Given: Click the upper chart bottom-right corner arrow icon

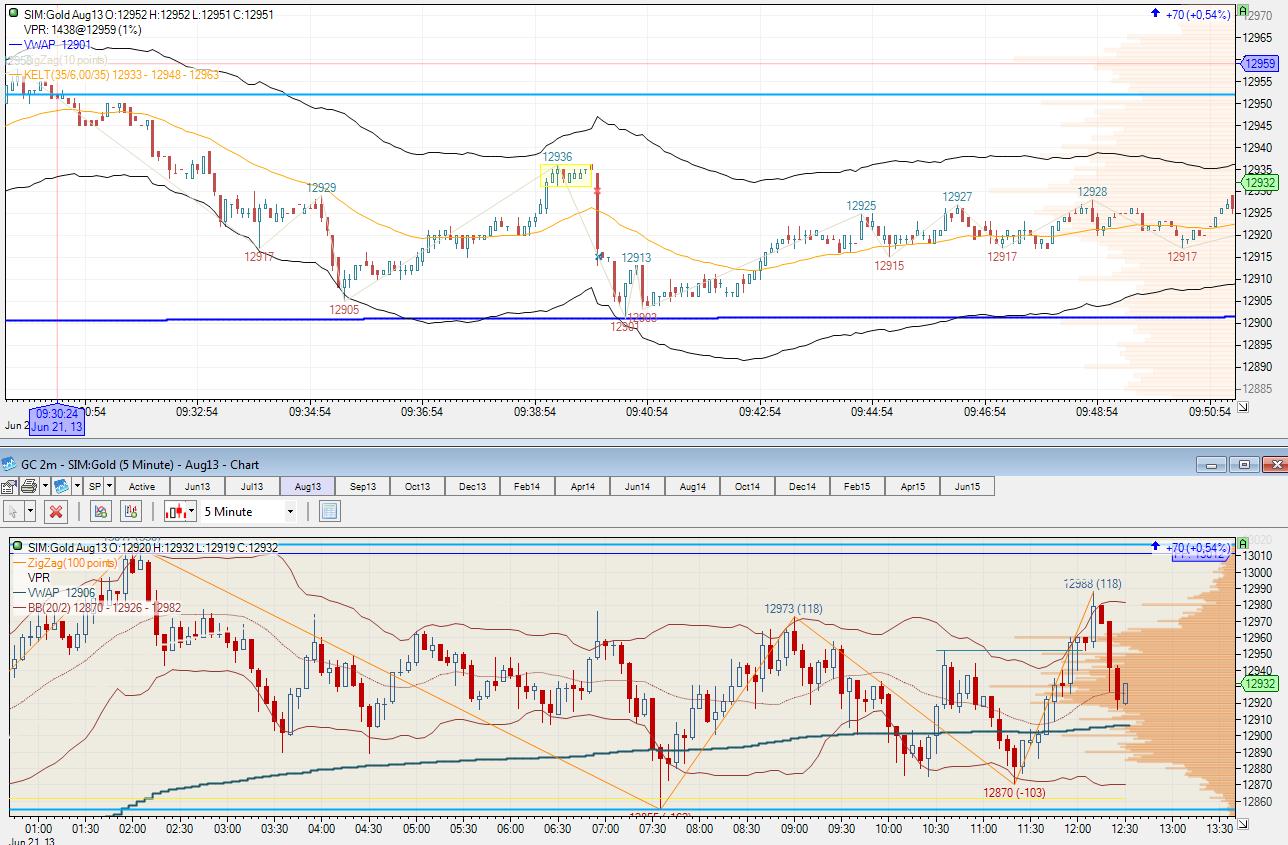Looking at the screenshot, I should coord(1243,407).
